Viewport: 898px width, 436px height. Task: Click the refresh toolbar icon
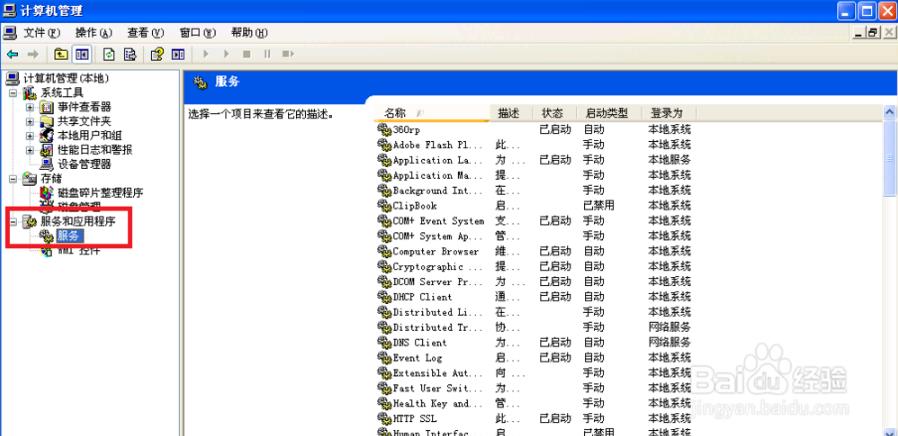point(109,54)
